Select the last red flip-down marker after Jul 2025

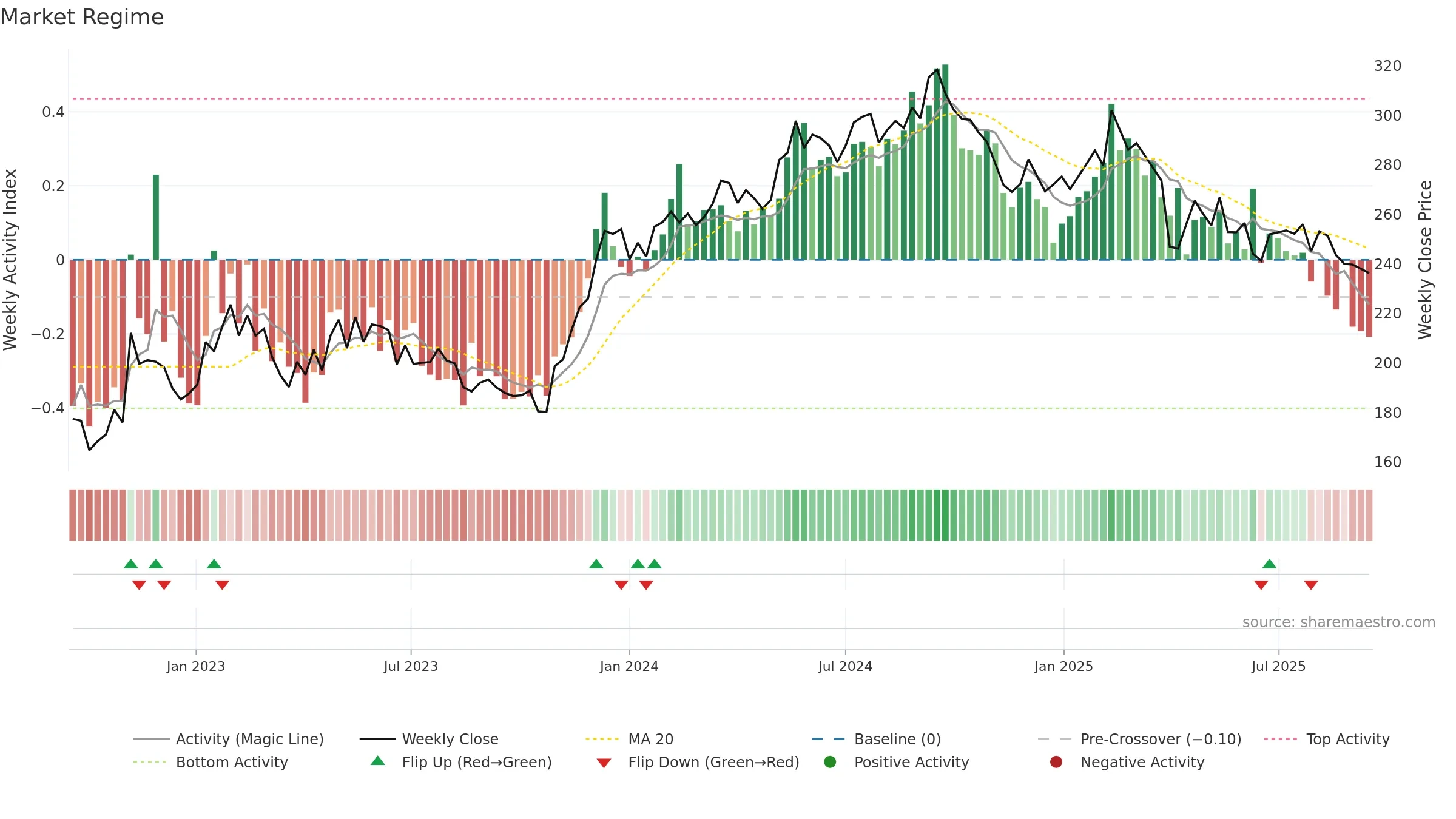coord(1310,585)
